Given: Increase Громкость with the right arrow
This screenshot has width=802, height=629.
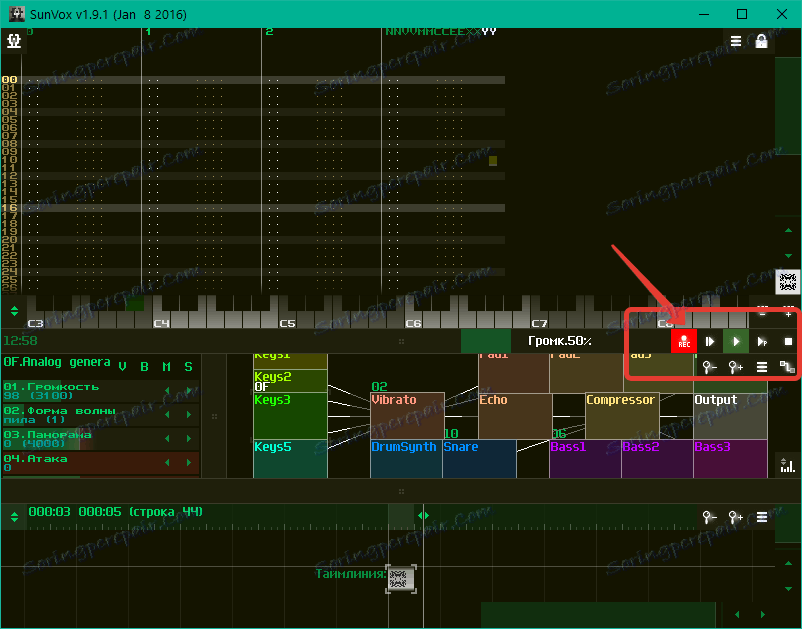Looking at the screenshot, I should click(189, 391).
